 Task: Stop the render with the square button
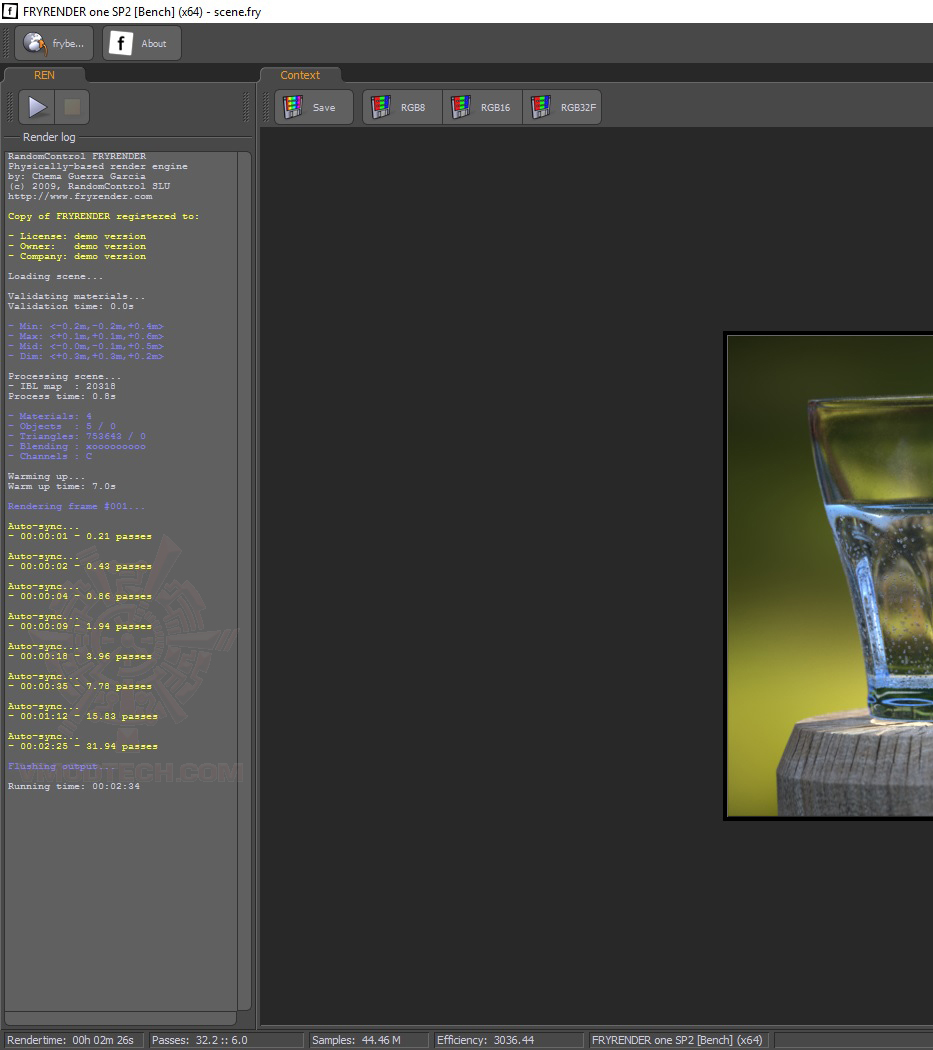(72, 107)
